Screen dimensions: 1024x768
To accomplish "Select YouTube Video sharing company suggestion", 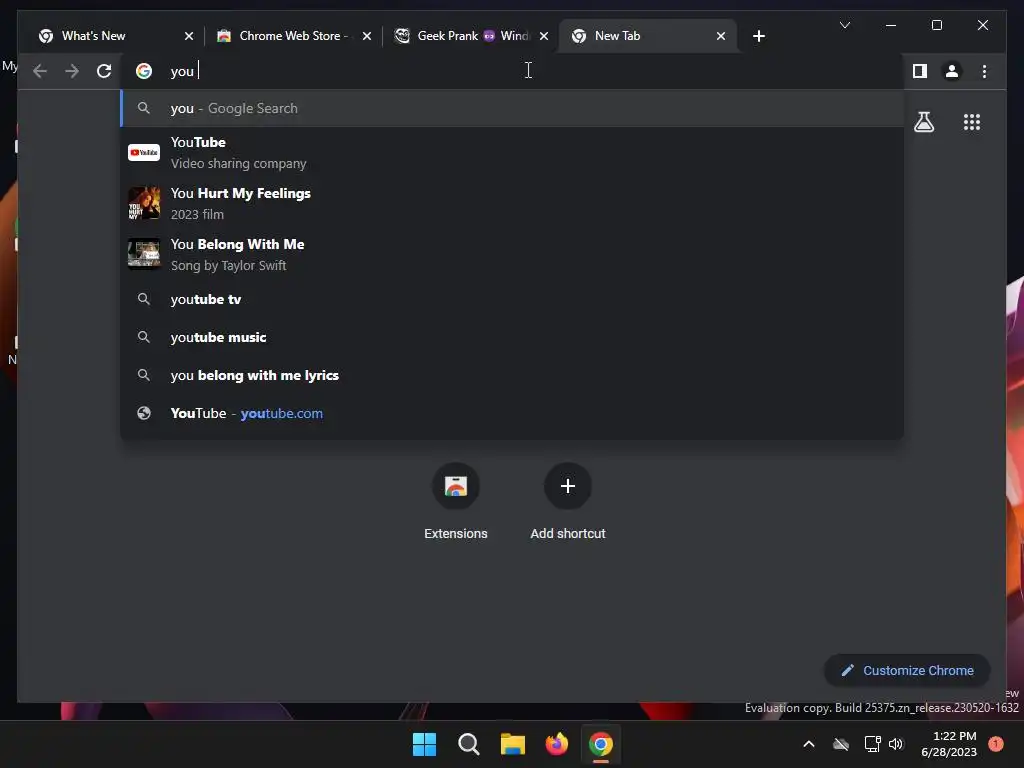I will (x=512, y=153).
